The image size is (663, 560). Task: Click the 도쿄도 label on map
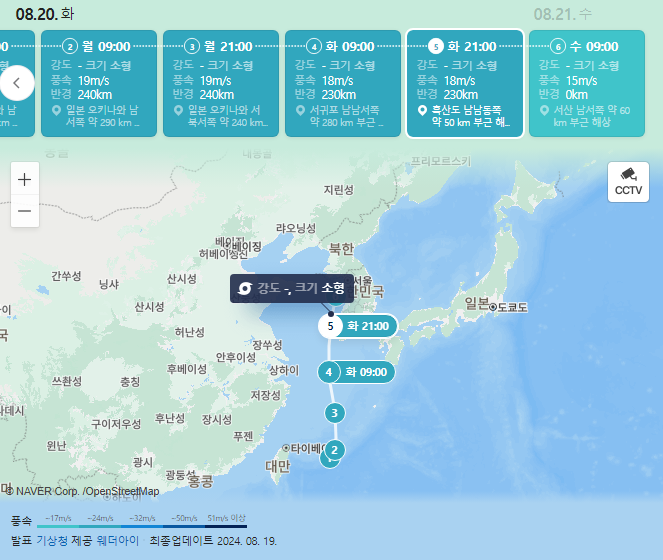[512, 307]
